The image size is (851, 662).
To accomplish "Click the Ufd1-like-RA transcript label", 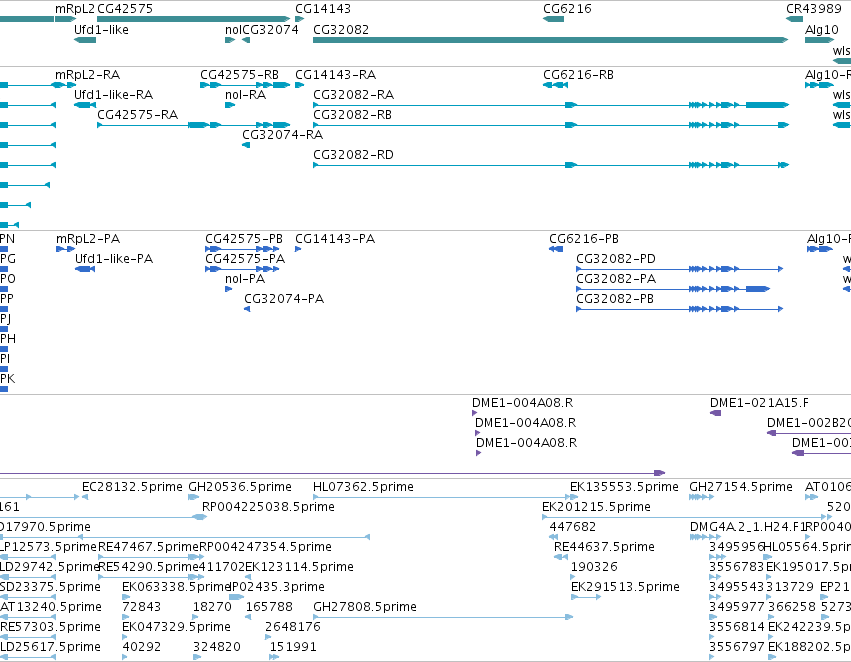I will 113,94.
